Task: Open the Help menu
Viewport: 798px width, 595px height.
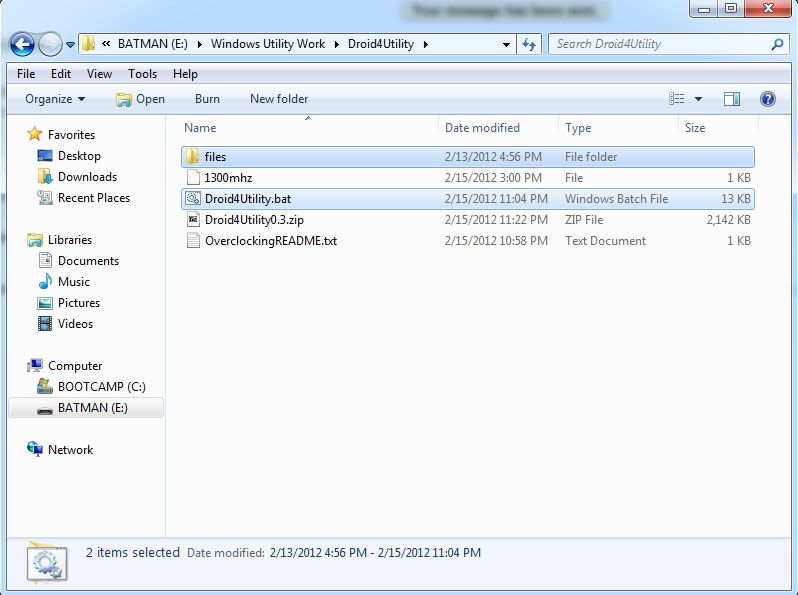Action: 185,74
